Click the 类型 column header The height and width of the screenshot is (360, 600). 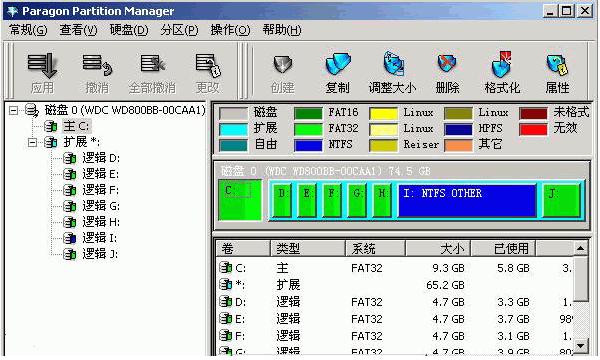click(x=308, y=249)
